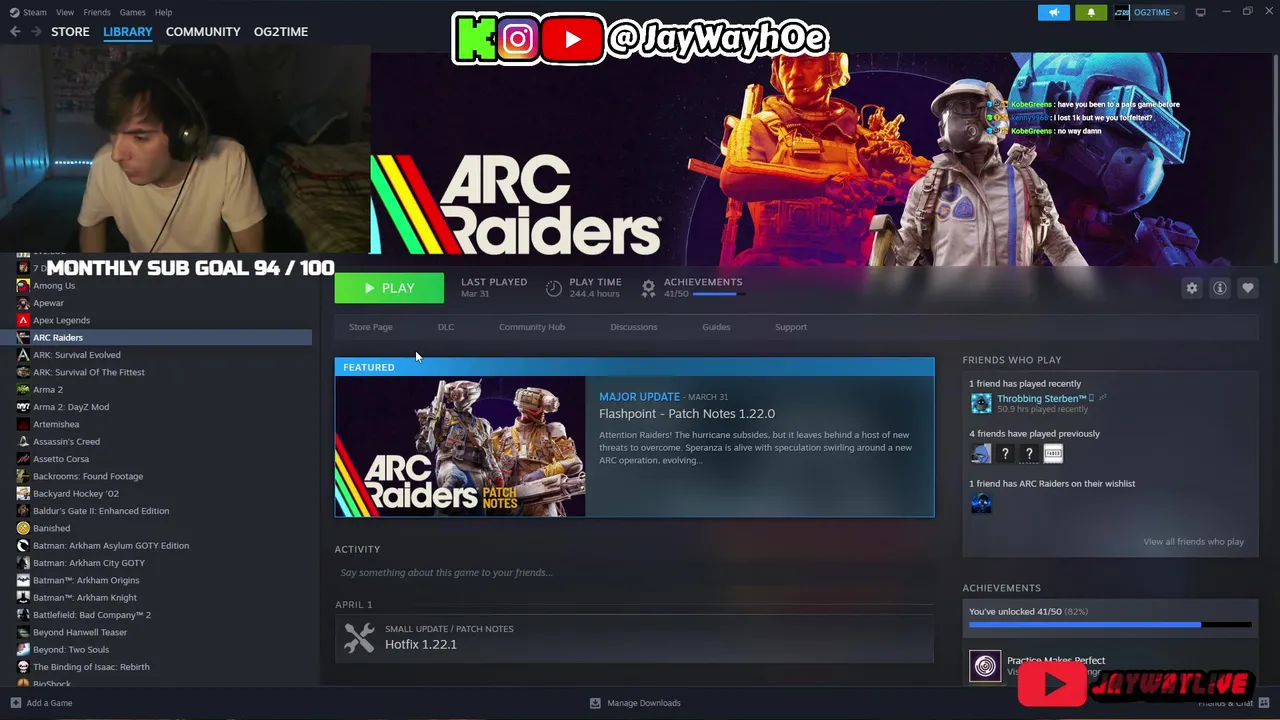Viewport: 1280px width, 720px height.
Task: Show game info icon
Action: [1219, 288]
